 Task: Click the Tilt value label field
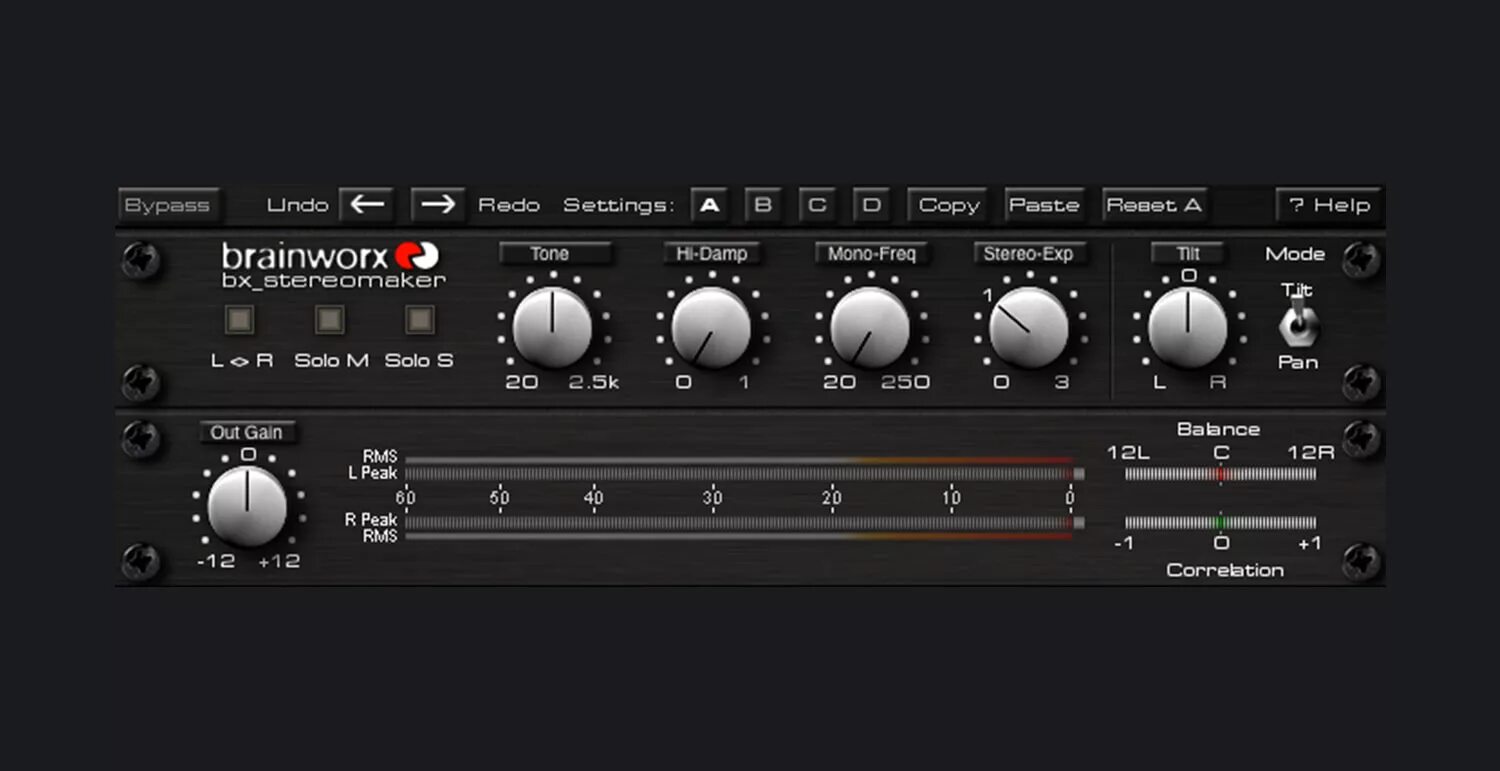pyautogui.click(x=1188, y=254)
